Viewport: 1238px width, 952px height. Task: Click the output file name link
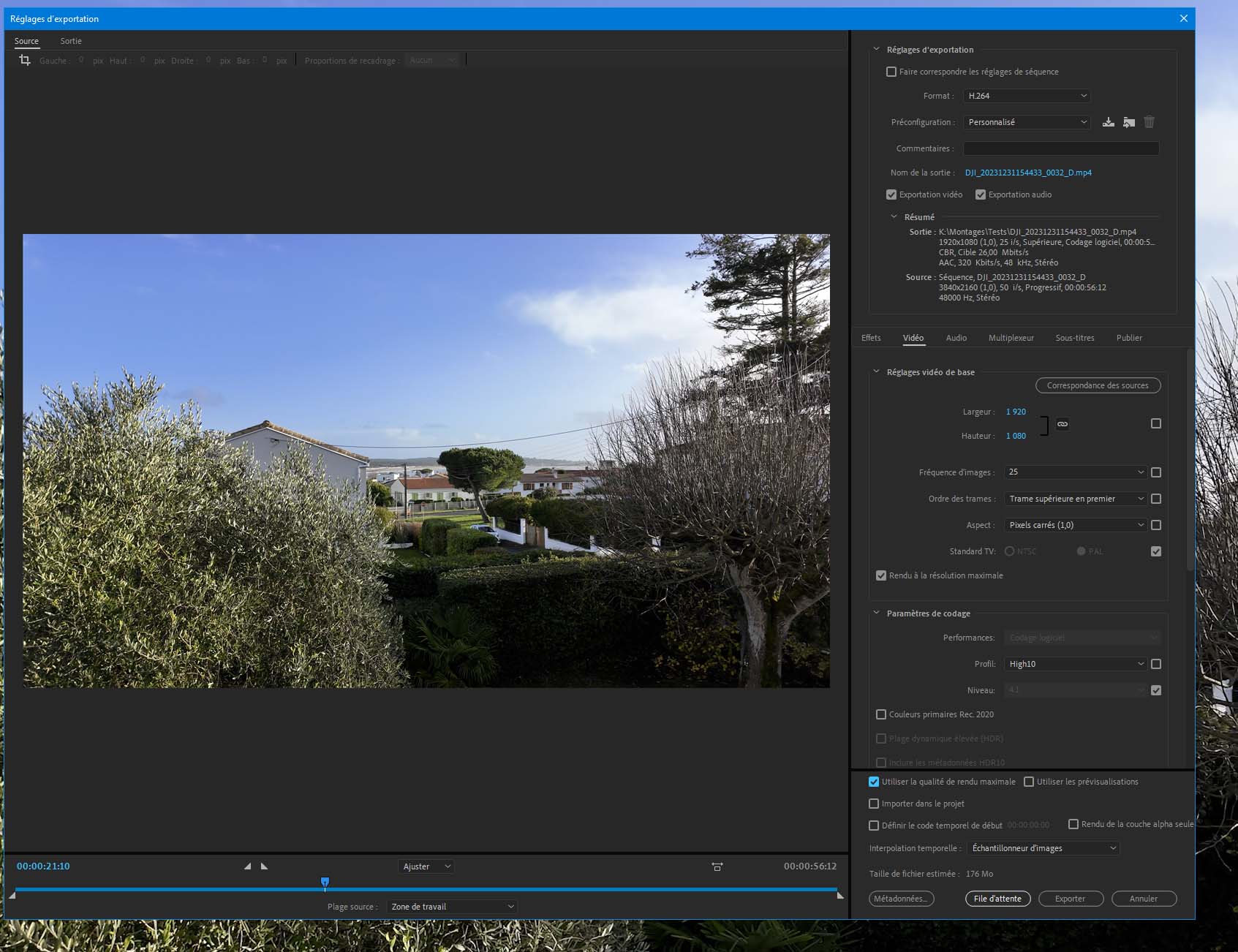(x=1028, y=173)
